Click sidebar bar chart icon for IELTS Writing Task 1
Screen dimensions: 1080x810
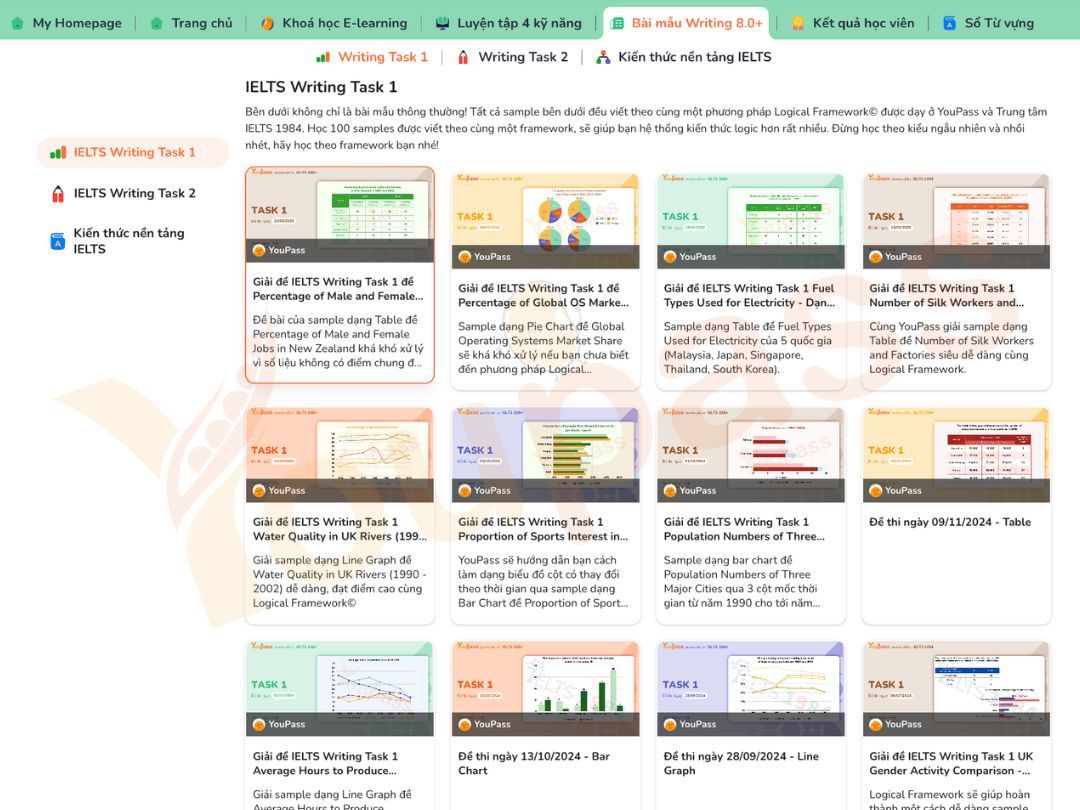click(x=58, y=152)
